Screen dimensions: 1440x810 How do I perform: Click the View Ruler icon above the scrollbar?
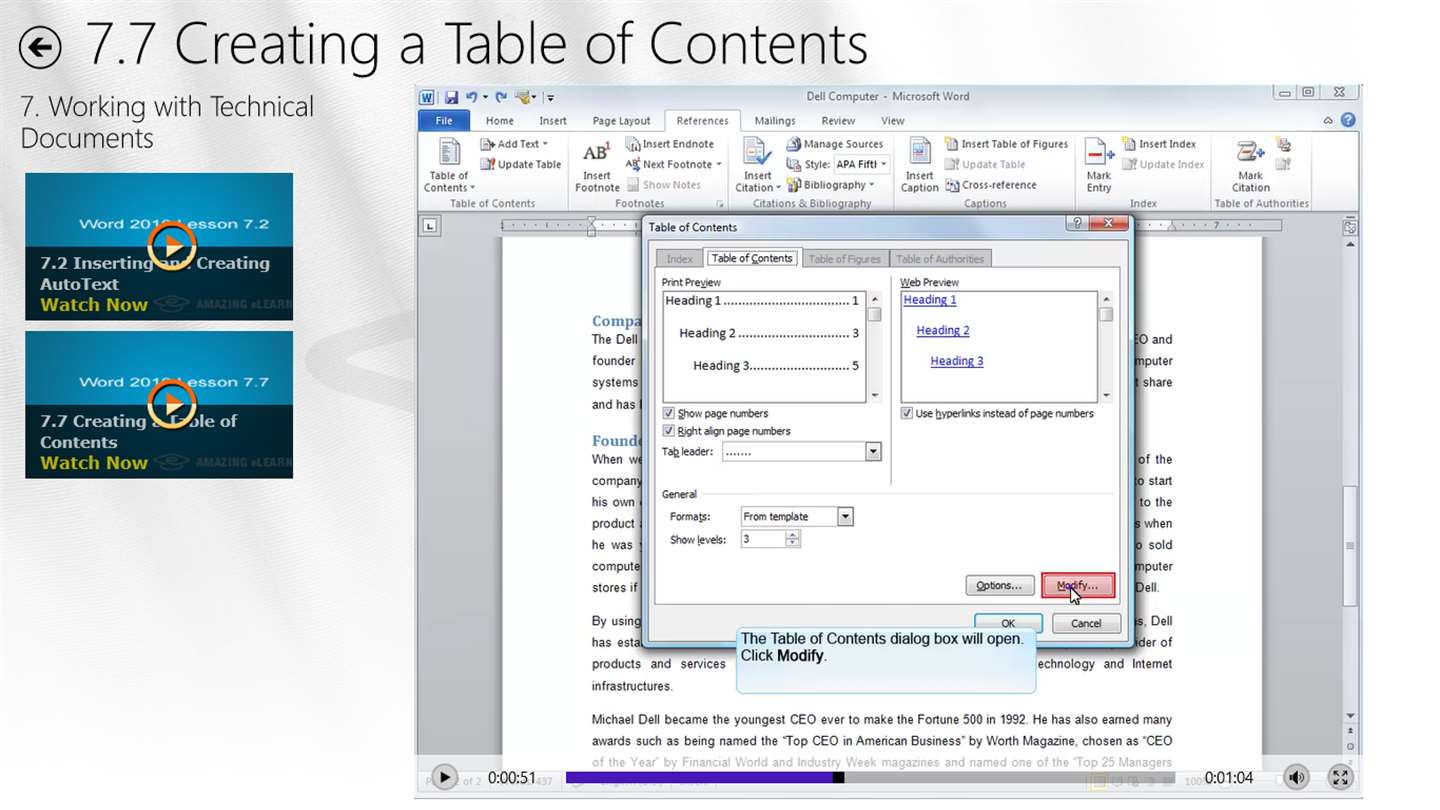tap(1350, 226)
